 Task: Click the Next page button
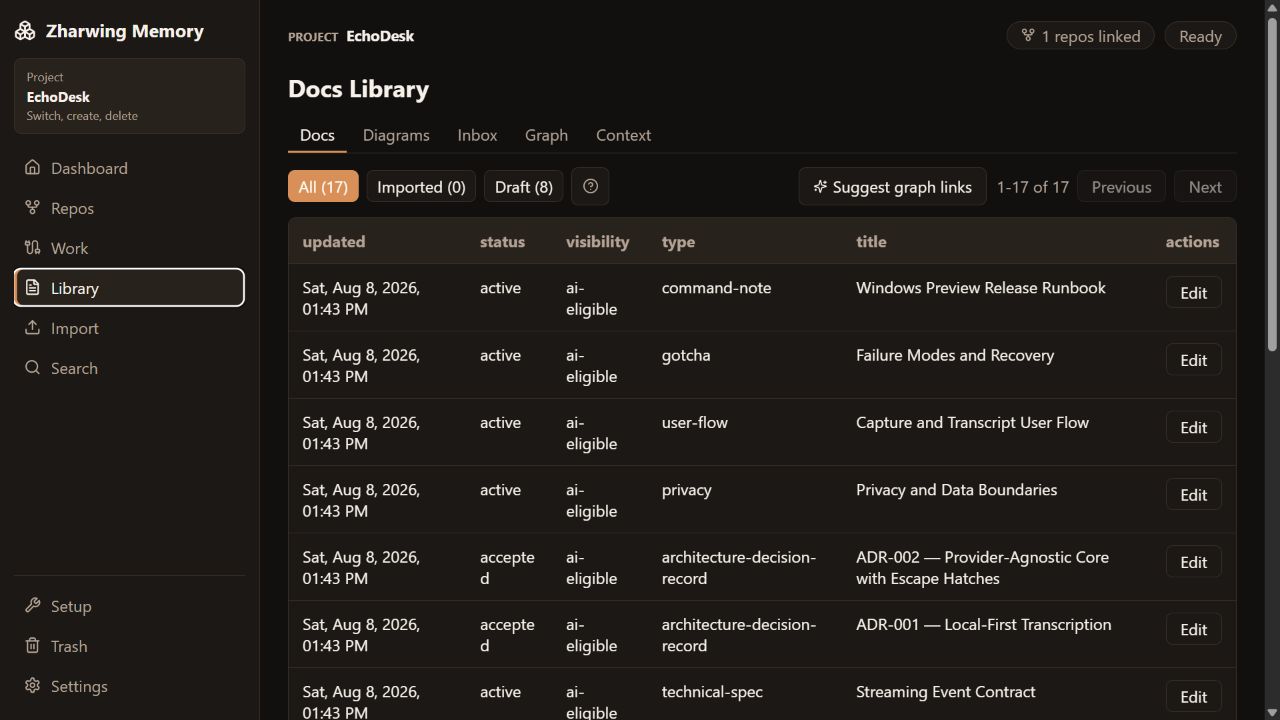(1205, 187)
